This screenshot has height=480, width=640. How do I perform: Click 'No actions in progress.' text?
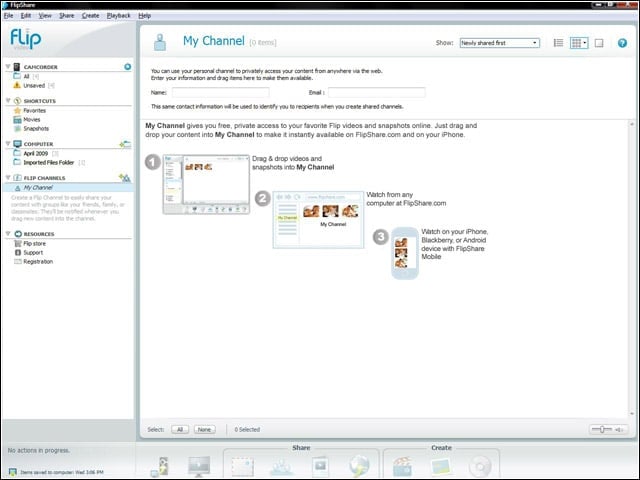click(39, 450)
